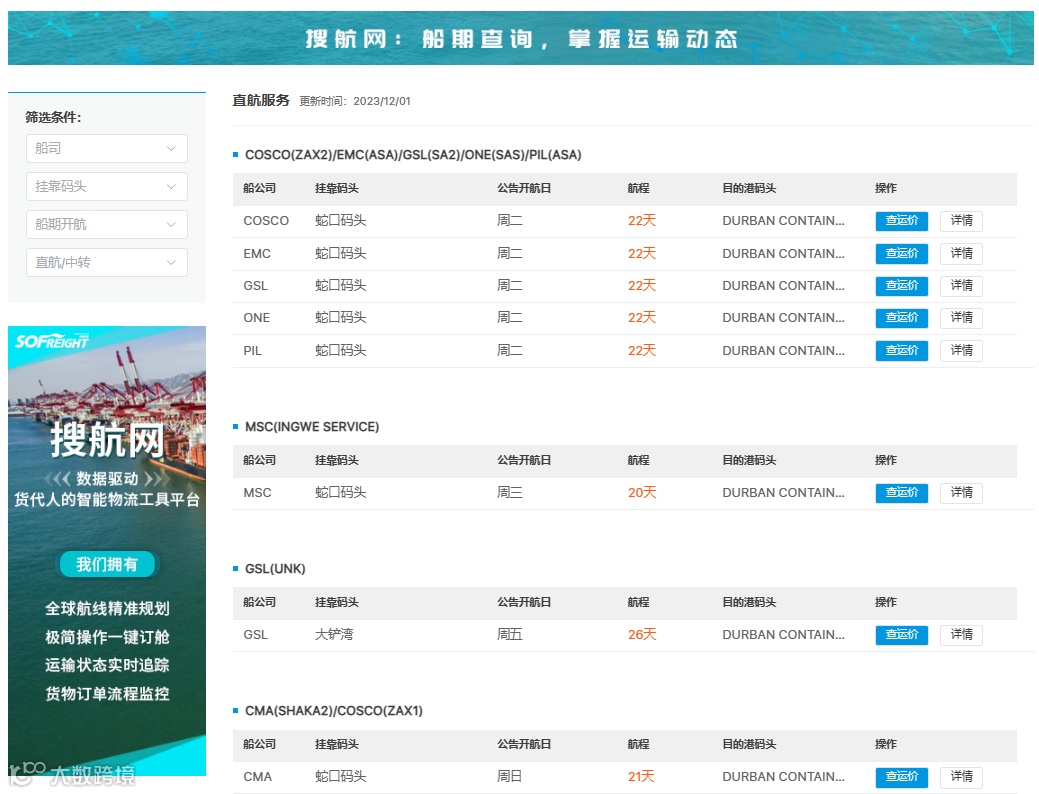The width and height of the screenshot is (1039, 794).
Task: Click the SOFreight logo in the banner ad
Action: [x=52, y=341]
